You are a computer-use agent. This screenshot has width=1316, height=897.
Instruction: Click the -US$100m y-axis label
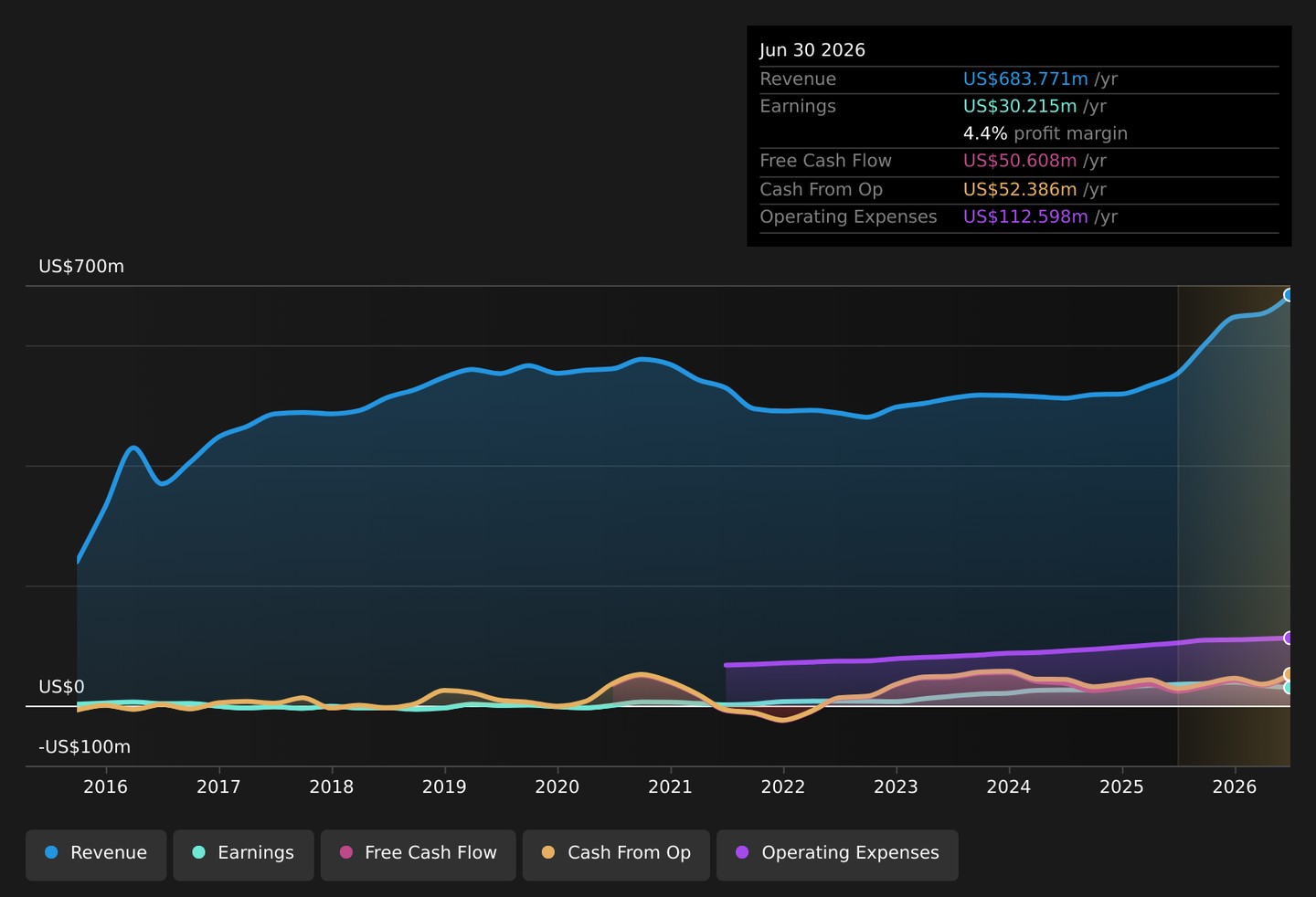pos(84,747)
